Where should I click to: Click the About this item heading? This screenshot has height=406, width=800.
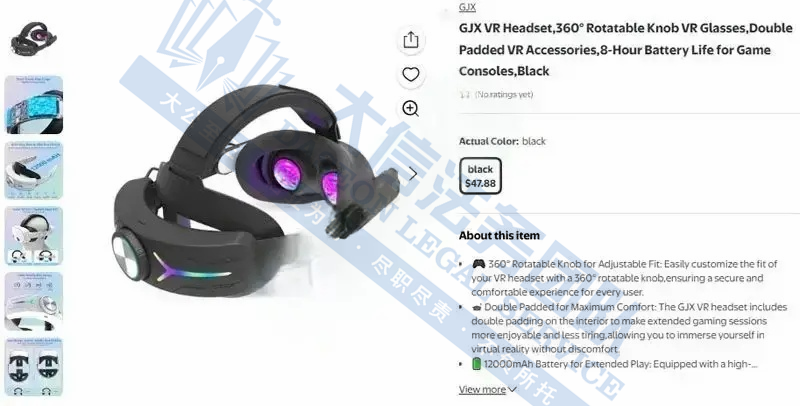click(499, 236)
